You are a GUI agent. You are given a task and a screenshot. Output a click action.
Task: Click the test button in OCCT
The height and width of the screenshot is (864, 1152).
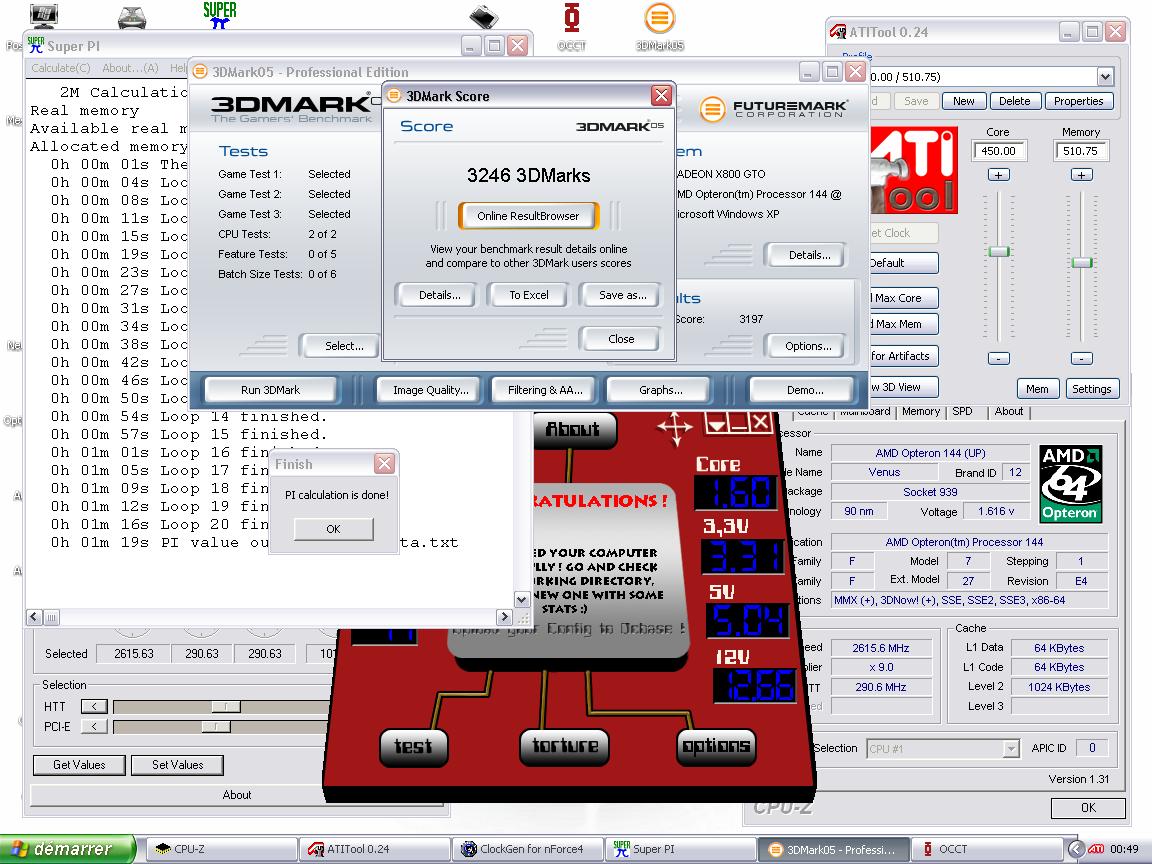(413, 747)
